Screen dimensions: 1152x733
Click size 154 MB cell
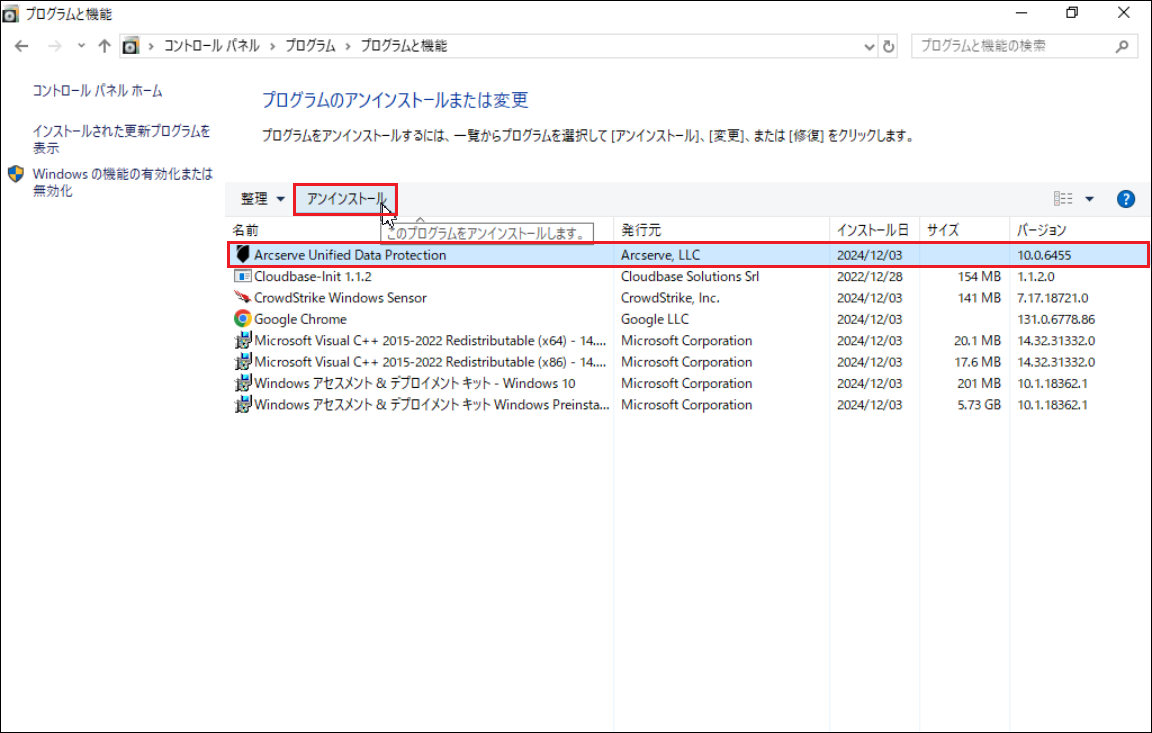(x=979, y=277)
